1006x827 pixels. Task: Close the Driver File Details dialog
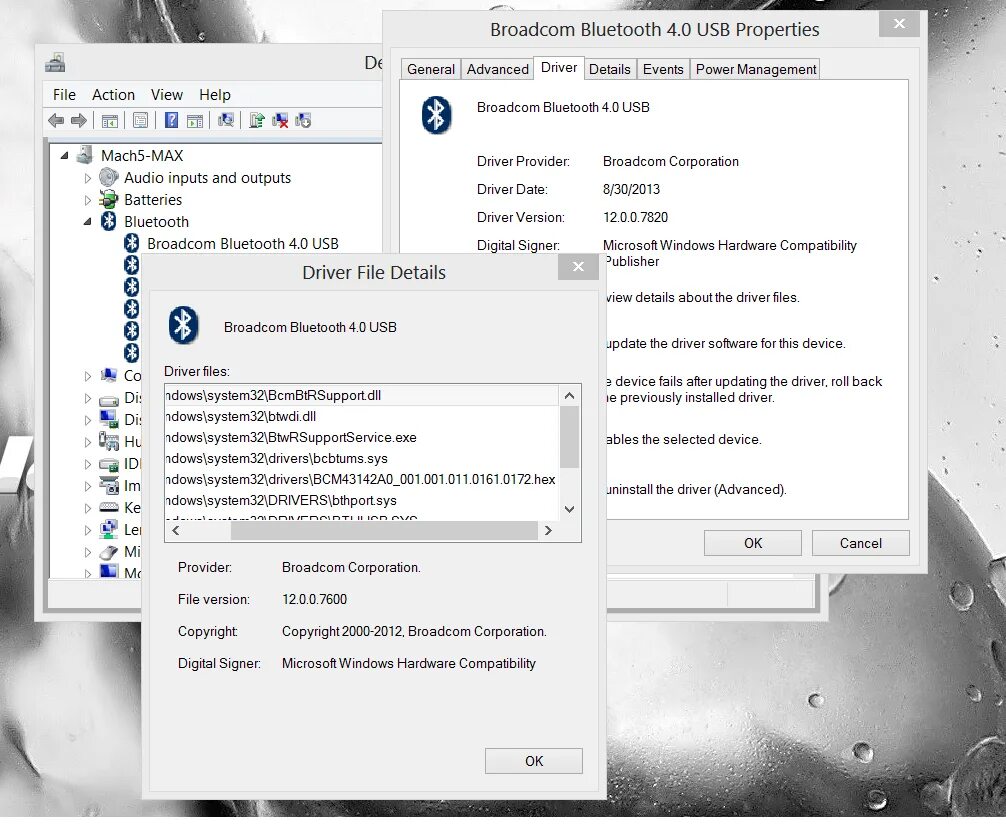click(x=578, y=266)
